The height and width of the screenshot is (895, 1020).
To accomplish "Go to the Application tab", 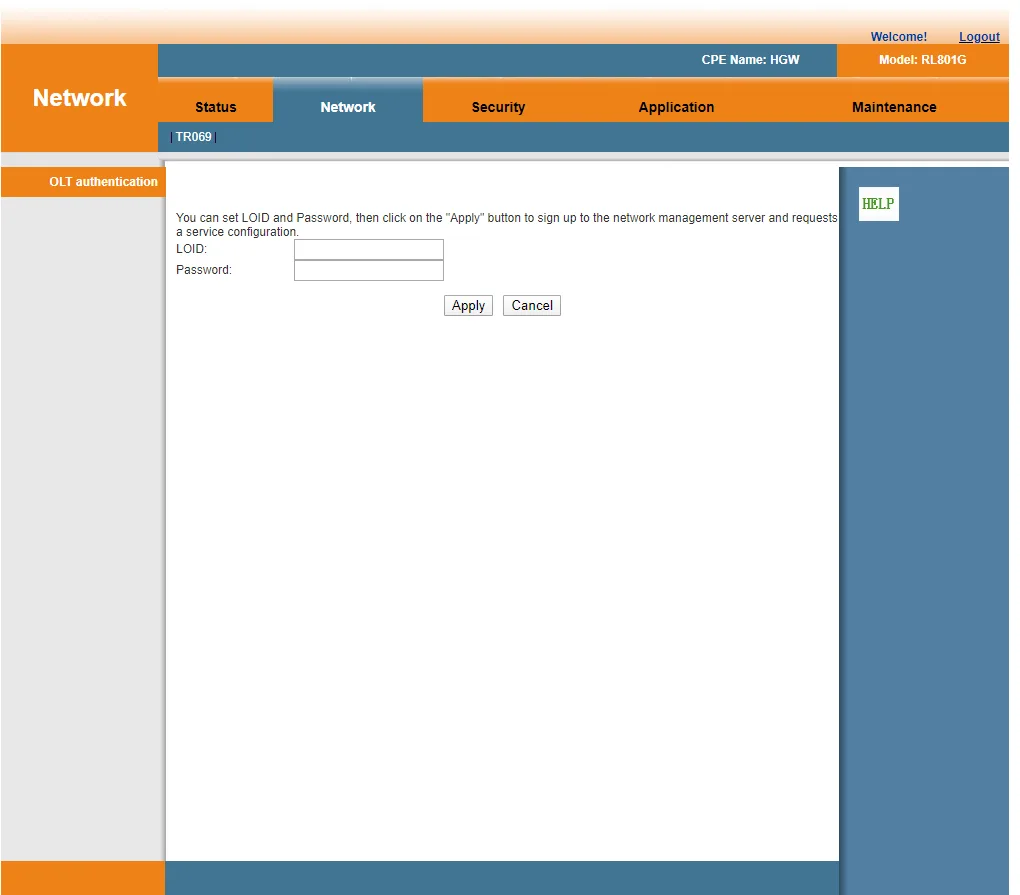I will [677, 107].
